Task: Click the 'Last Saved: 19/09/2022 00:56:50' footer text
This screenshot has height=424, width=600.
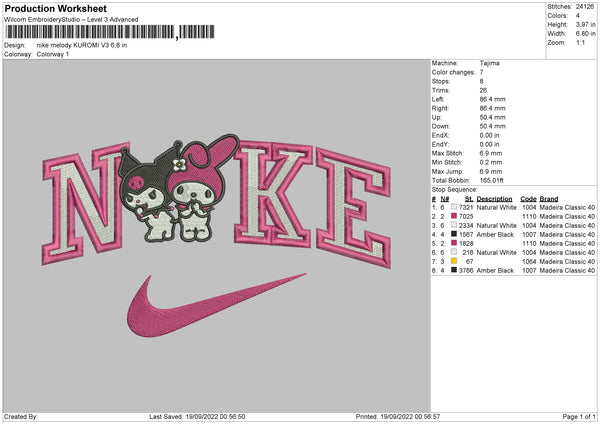Action: [x=197, y=416]
